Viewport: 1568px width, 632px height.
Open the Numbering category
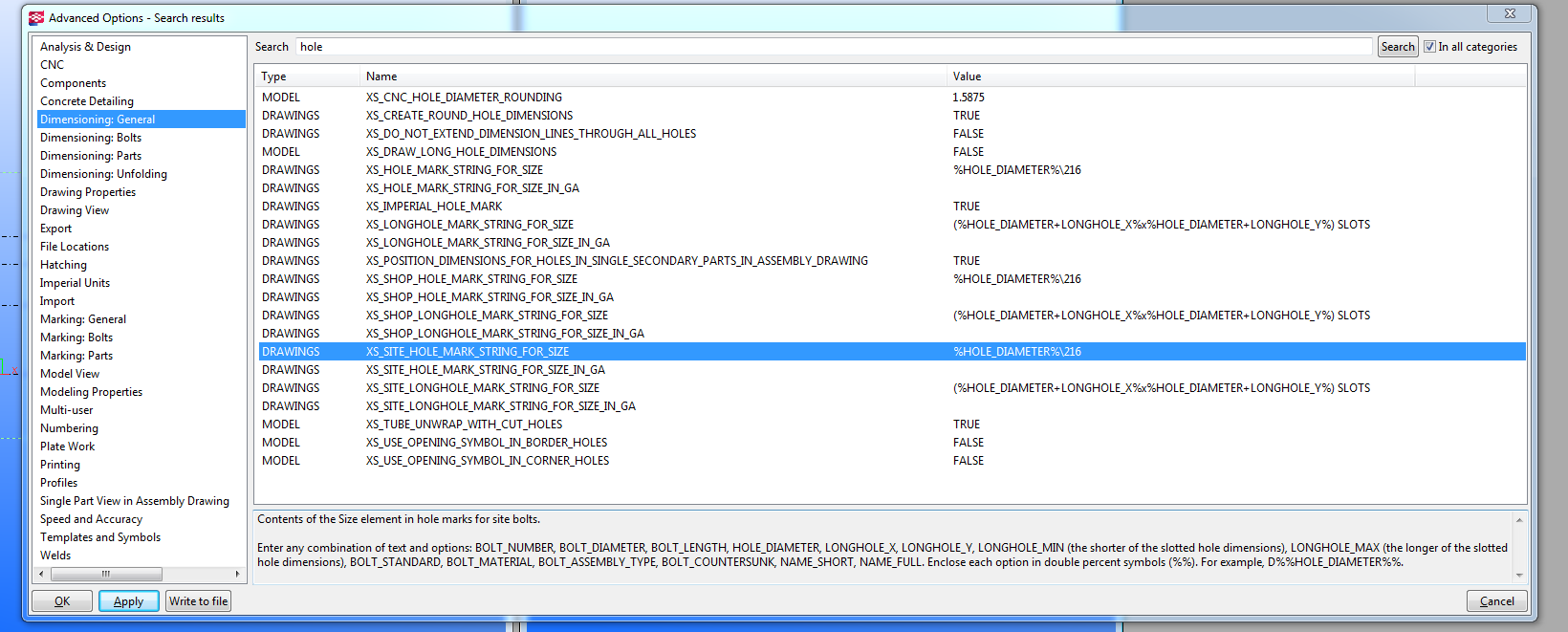pyautogui.click(x=69, y=428)
